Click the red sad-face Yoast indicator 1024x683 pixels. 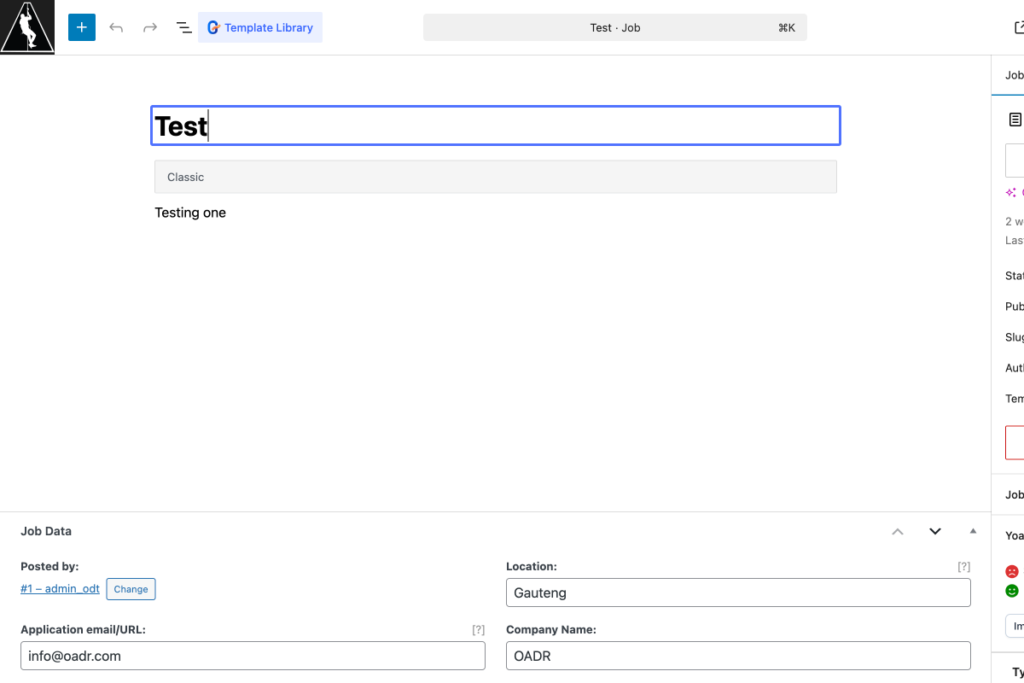1012,572
